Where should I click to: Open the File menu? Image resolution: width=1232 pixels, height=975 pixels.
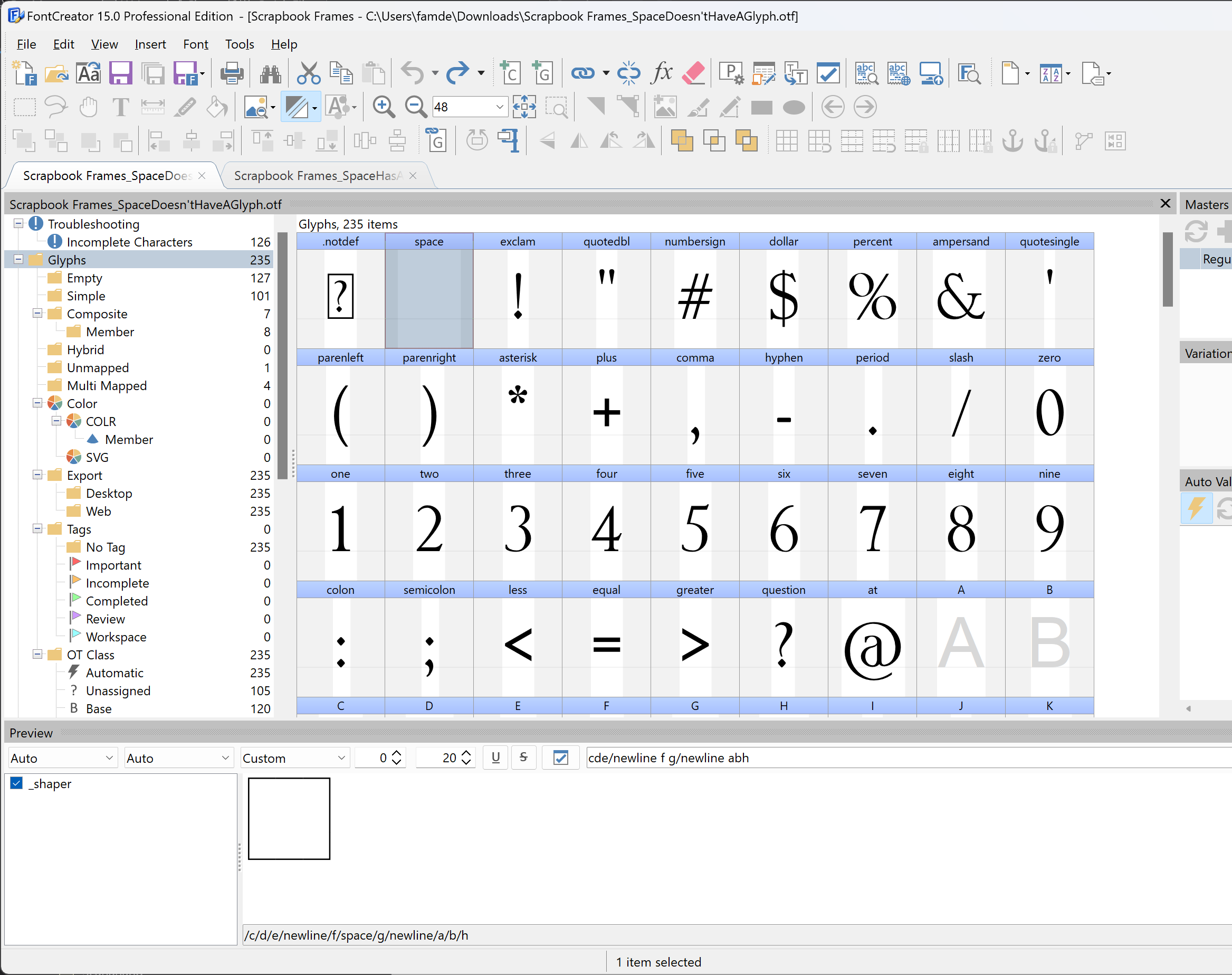pyautogui.click(x=26, y=44)
